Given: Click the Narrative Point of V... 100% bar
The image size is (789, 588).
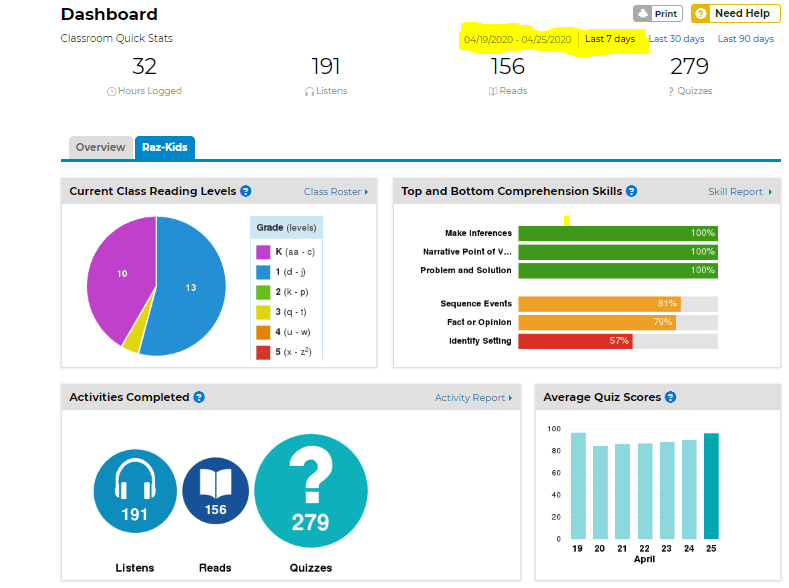Looking at the screenshot, I should pos(618,252).
